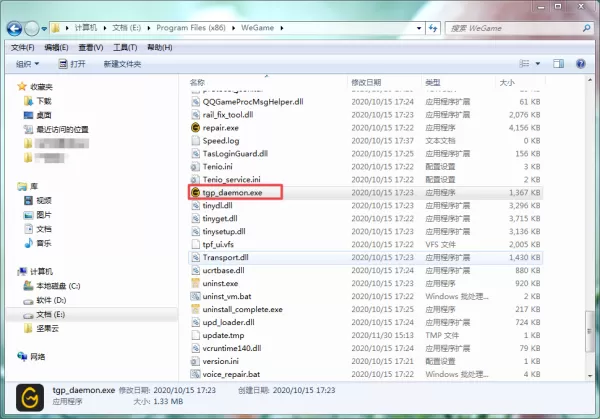Select QQGameProcMsgHelper.dll file
The height and width of the screenshot is (419, 600).
(x=253, y=102)
